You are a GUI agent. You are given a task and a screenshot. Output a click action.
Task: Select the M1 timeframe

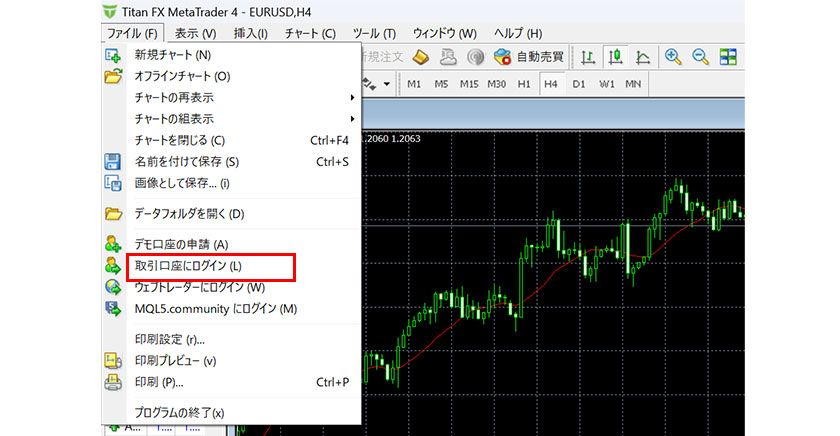pos(414,84)
